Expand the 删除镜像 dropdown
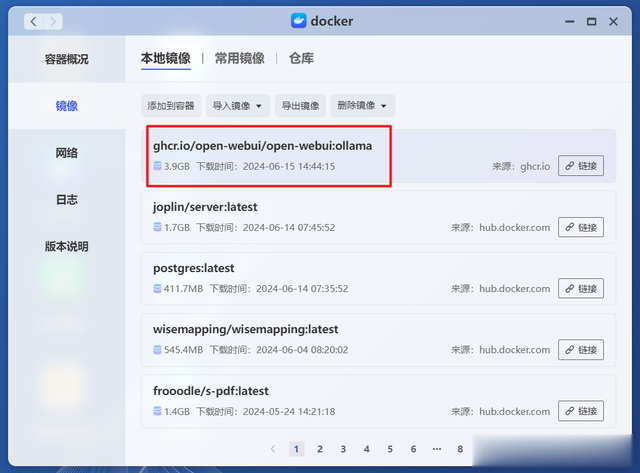The width and height of the screenshot is (640, 473). (x=362, y=106)
